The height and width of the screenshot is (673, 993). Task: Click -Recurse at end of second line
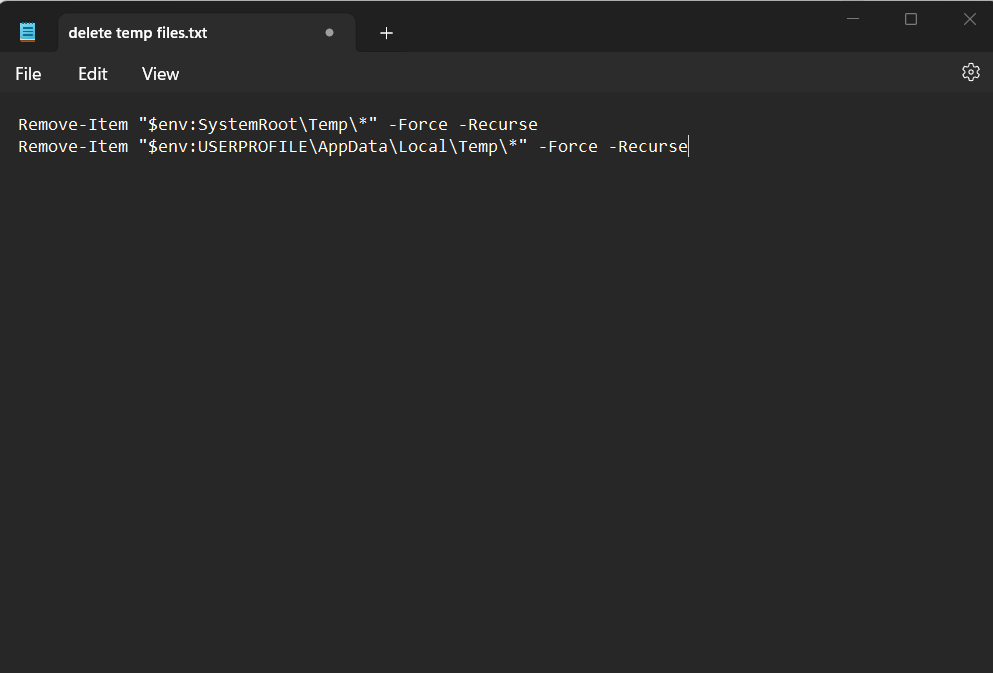pos(648,147)
